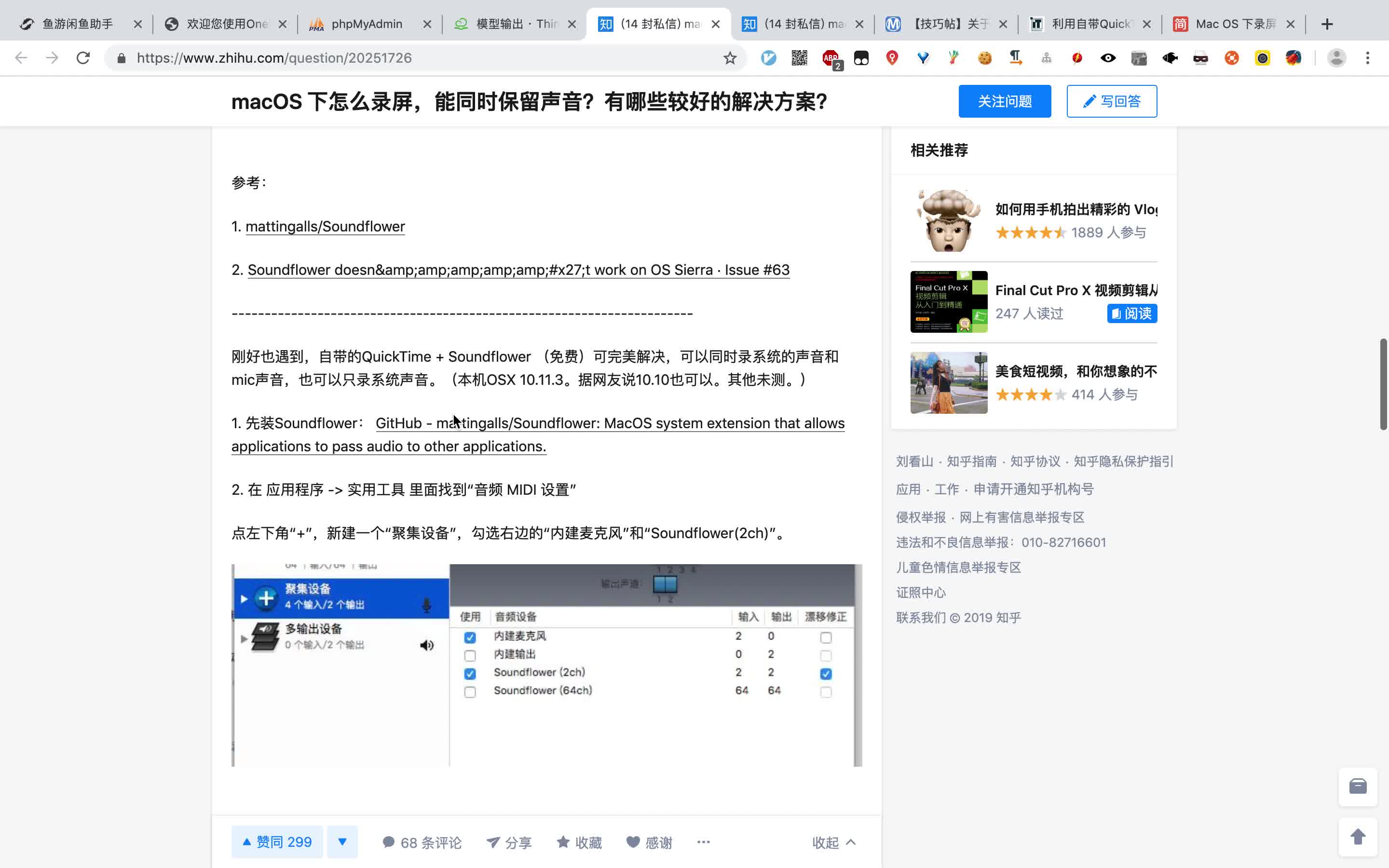Open the black fish extension icon
The height and width of the screenshot is (868, 1389).
pos(1170,58)
